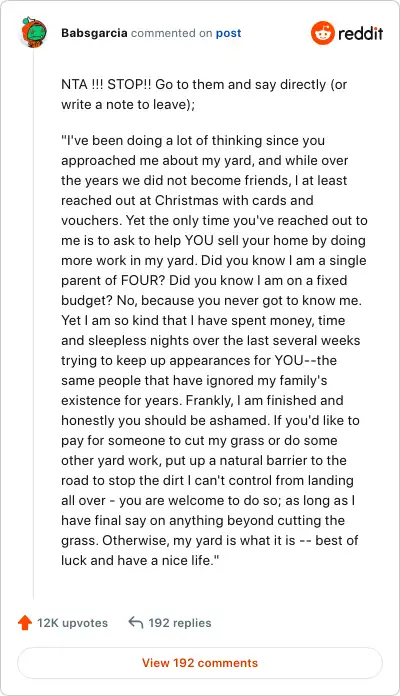Viewport: 400px width, 696px height.
Task: Open the "192 replies" label
Action: 180,623
